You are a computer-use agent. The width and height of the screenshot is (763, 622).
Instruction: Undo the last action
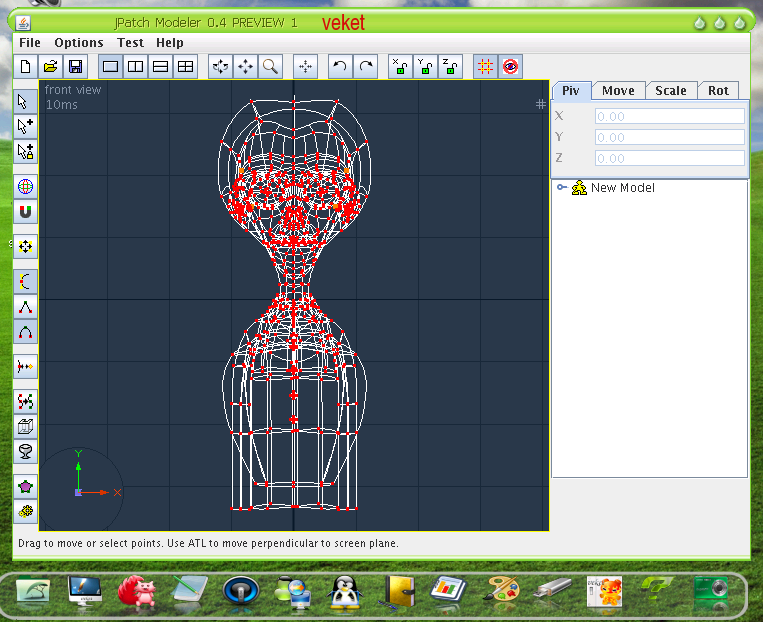340,67
